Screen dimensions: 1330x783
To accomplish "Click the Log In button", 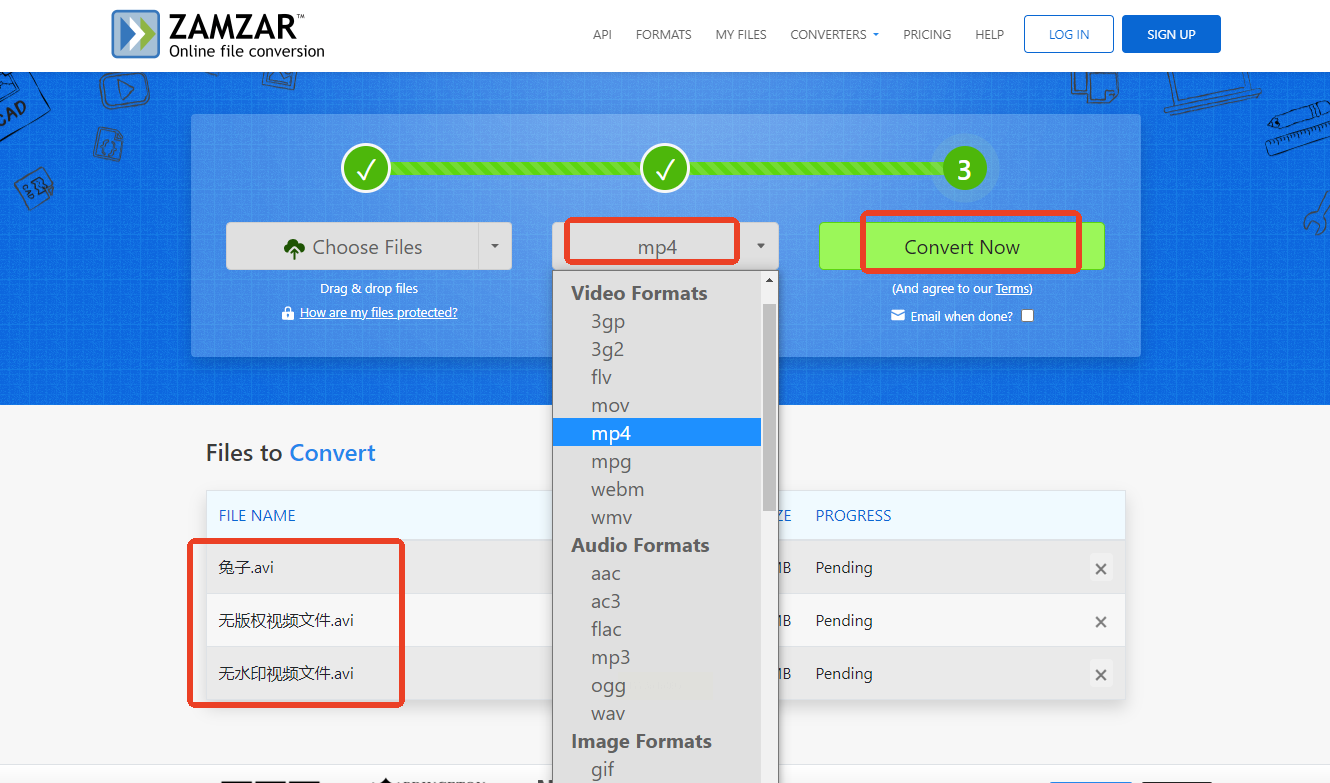I will 1069,34.
